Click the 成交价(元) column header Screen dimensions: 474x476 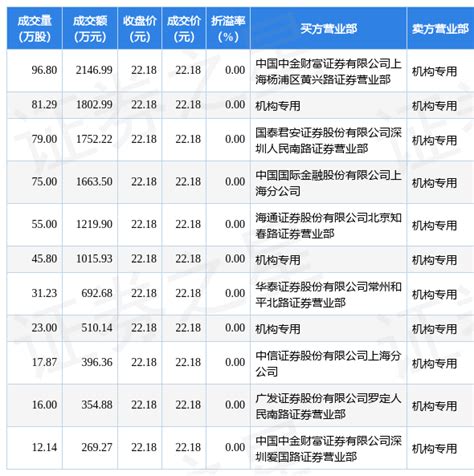point(184,28)
